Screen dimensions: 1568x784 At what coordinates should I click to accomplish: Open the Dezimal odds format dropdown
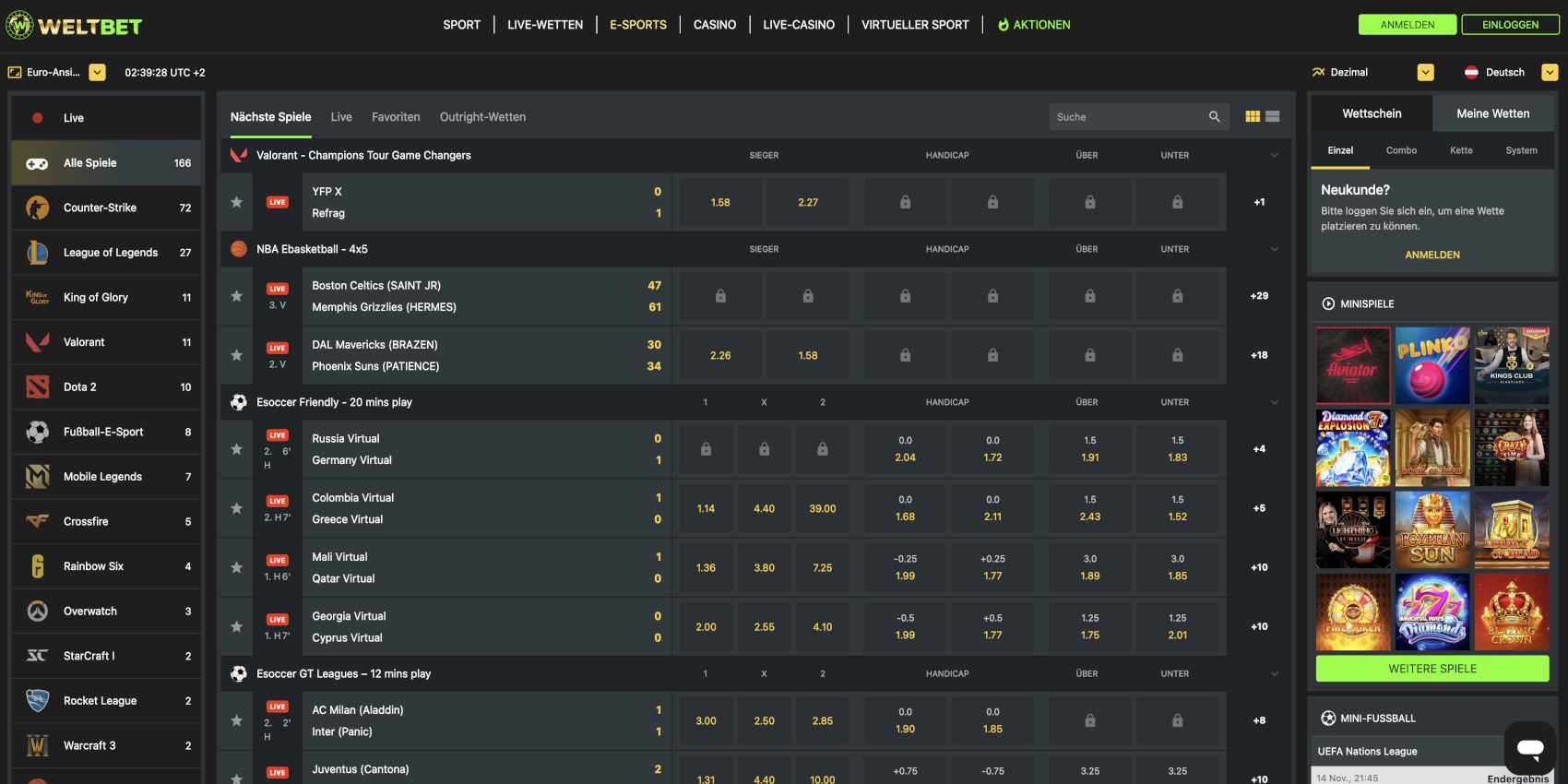(1425, 72)
